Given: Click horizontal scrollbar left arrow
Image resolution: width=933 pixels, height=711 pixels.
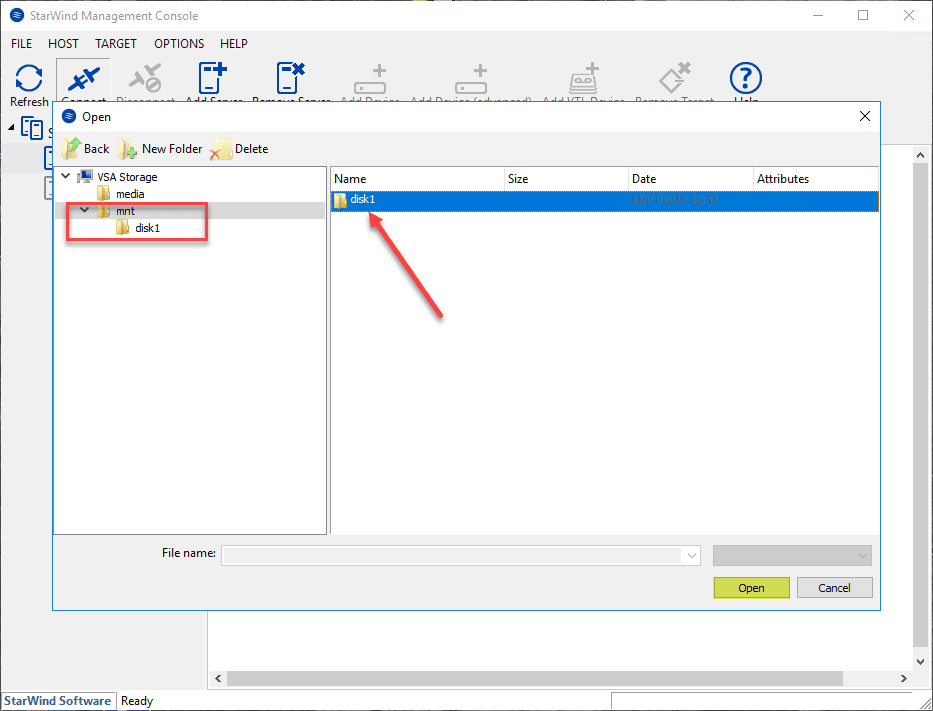Looking at the screenshot, I should pyautogui.click(x=218, y=678).
